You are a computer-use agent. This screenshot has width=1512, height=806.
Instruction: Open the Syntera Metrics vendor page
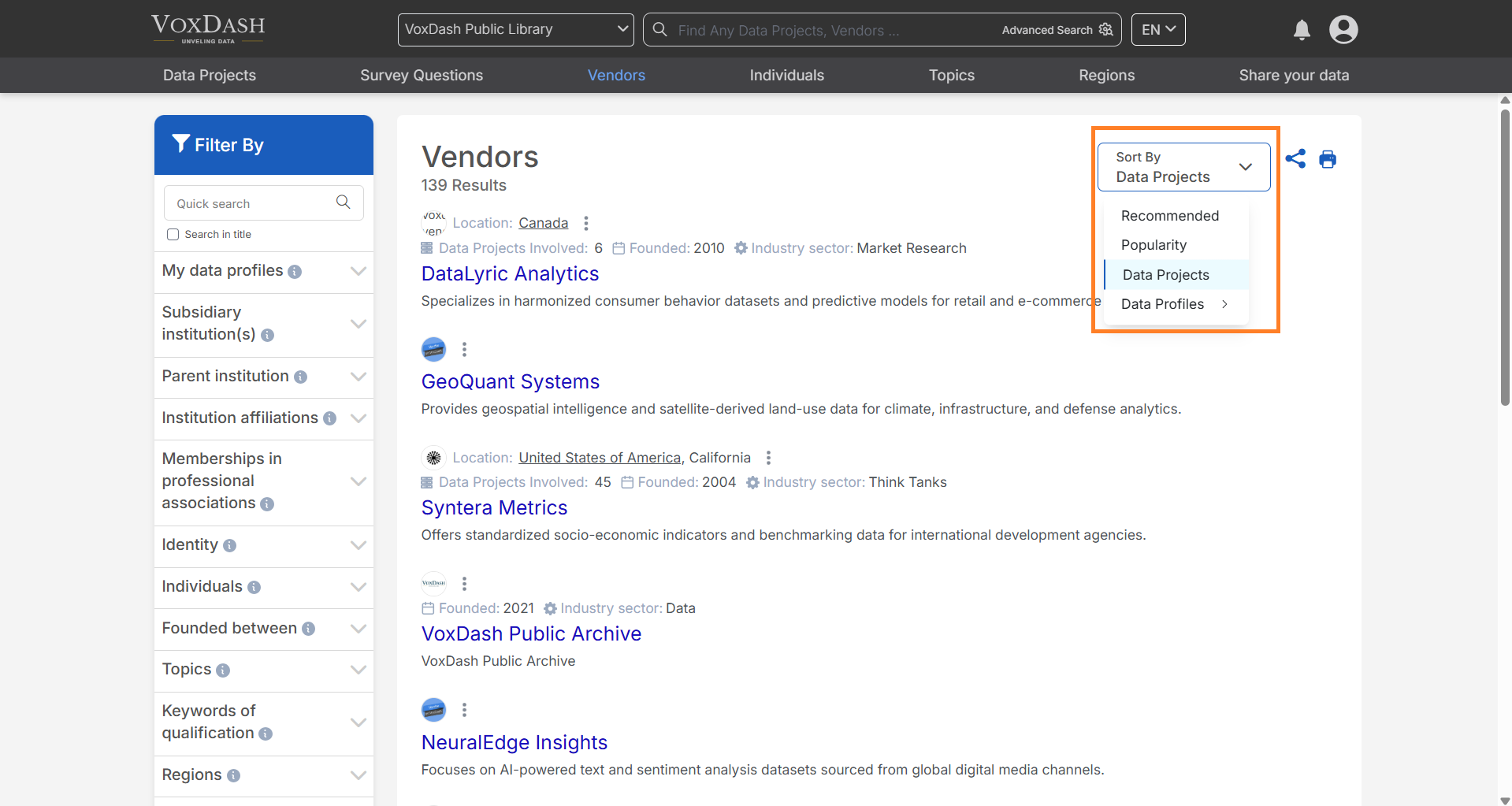pos(494,507)
